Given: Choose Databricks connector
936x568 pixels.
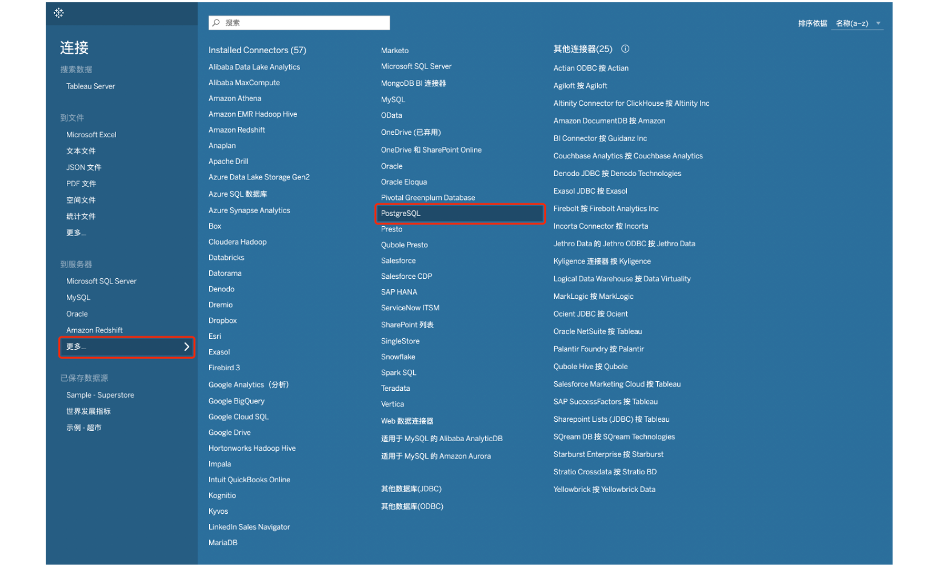Looking at the screenshot, I should (226, 257).
